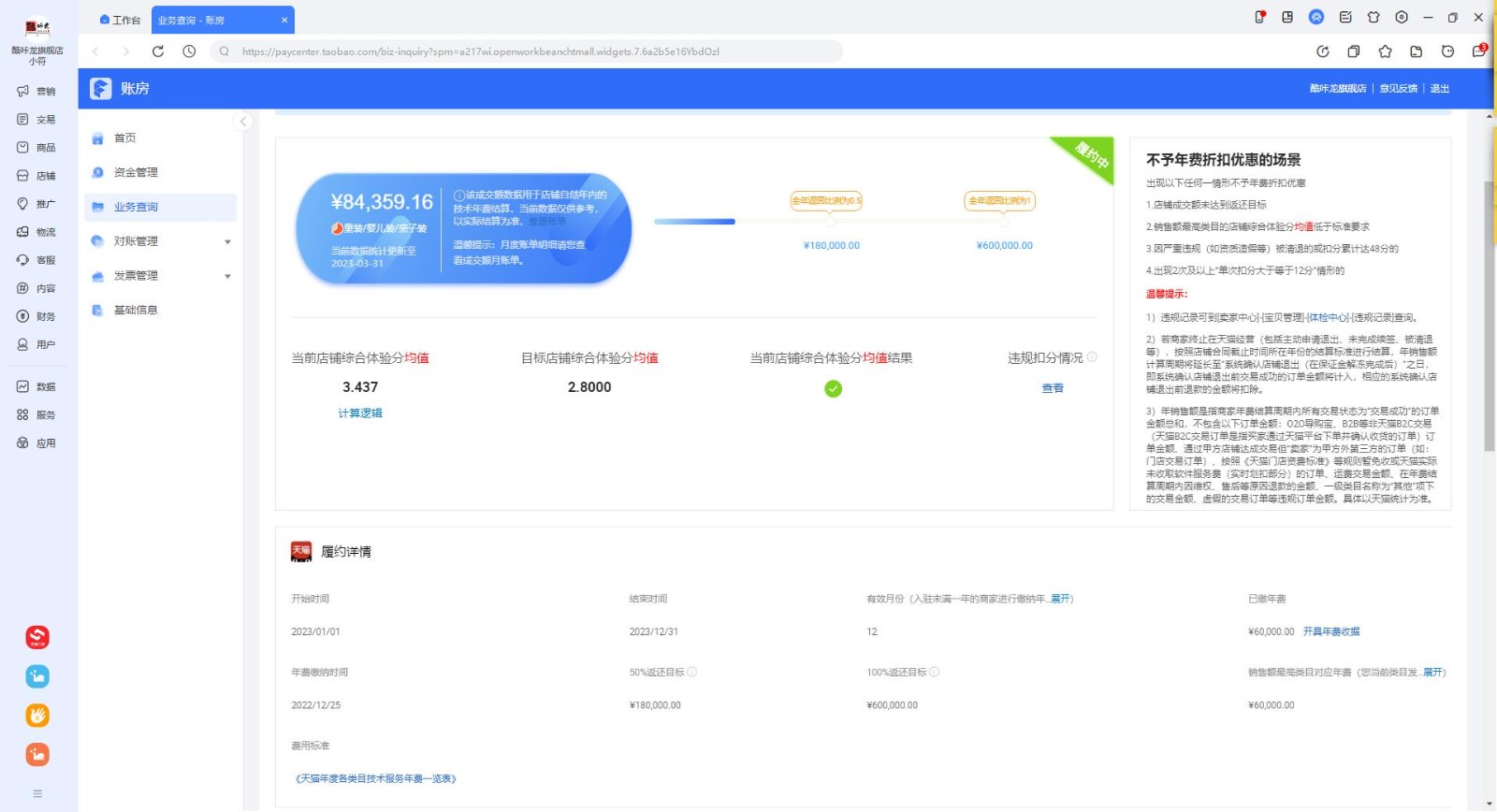Select 业务查询 in the 账房 menu
1497x812 pixels.
pyautogui.click(x=159, y=208)
